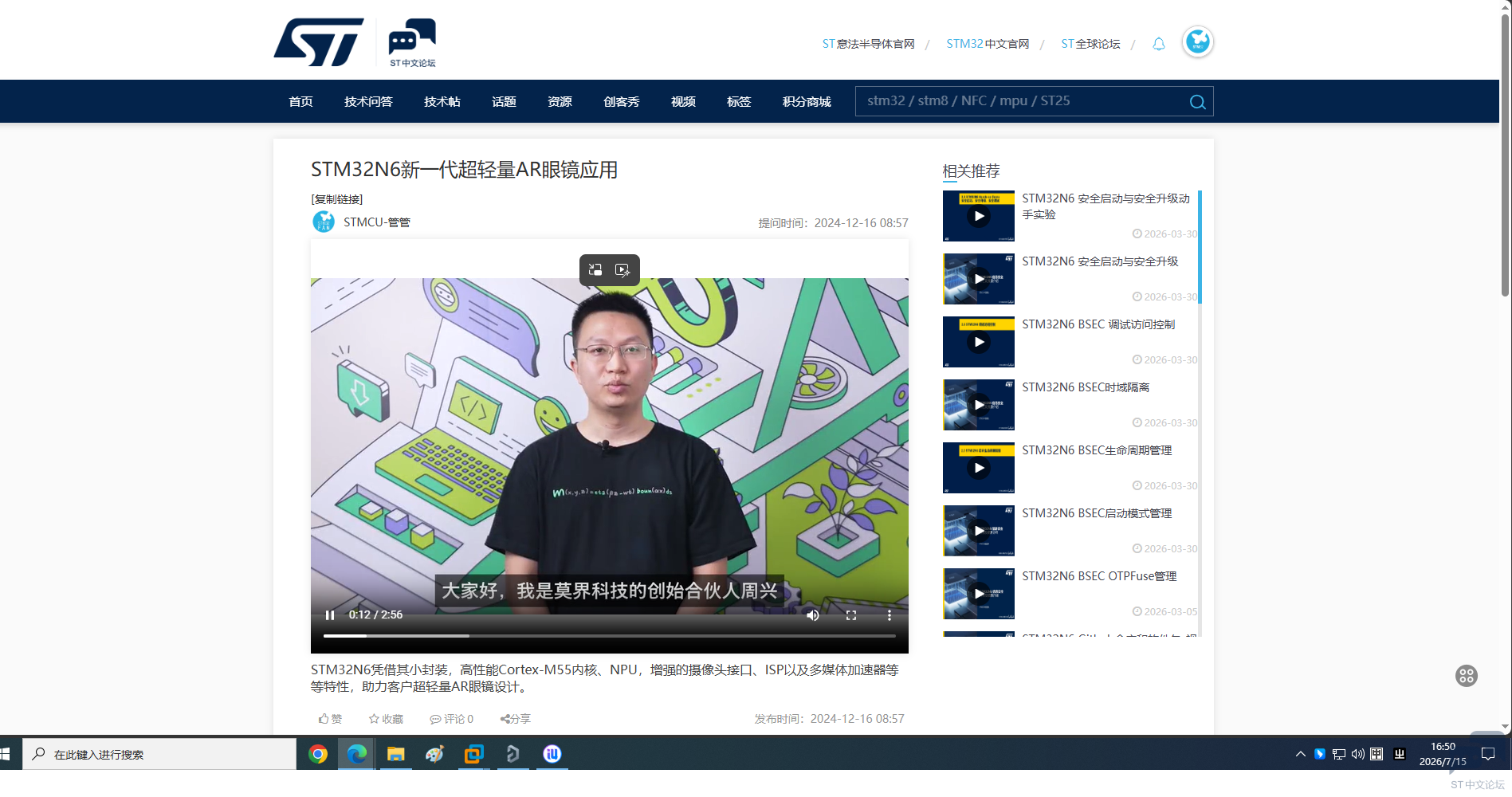The height and width of the screenshot is (797, 1512).
Task: Open the 话题 nav item
Action: tap(504, 102)
